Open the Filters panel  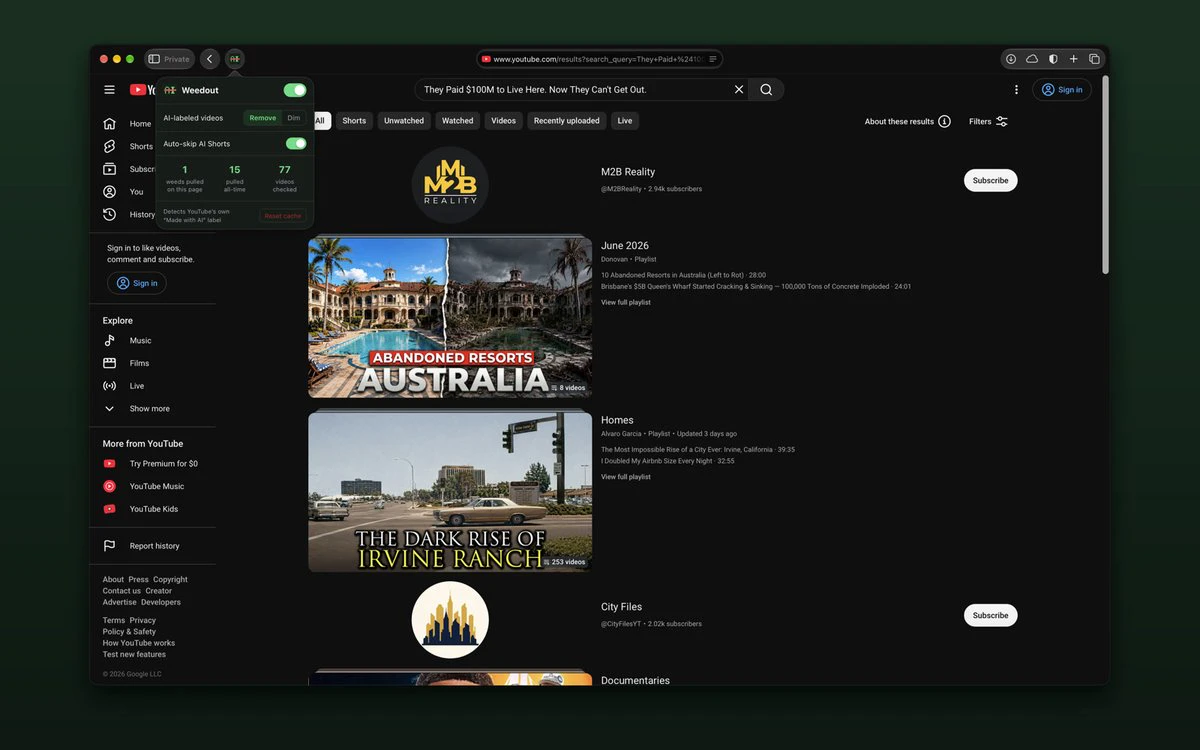(x=988, y=121)
